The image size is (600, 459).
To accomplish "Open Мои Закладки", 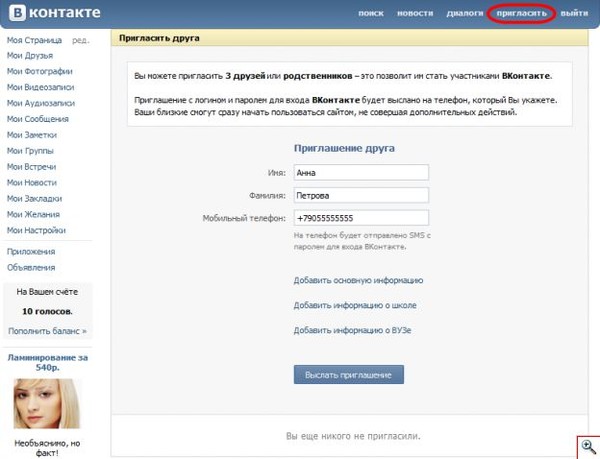I will 34,199.
